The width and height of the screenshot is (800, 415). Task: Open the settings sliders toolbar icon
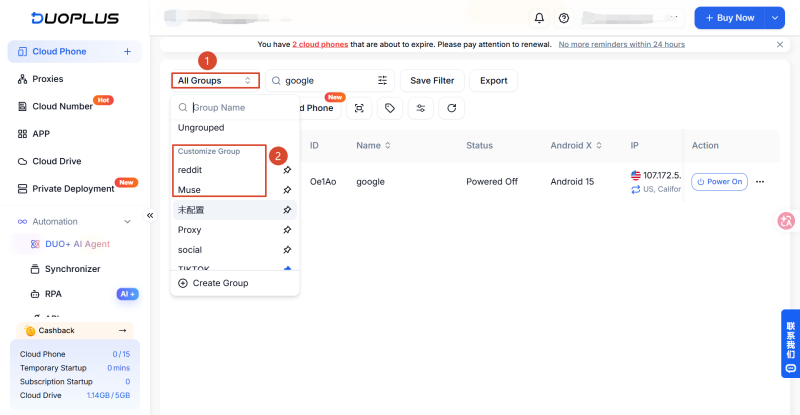tap(420, 108)
